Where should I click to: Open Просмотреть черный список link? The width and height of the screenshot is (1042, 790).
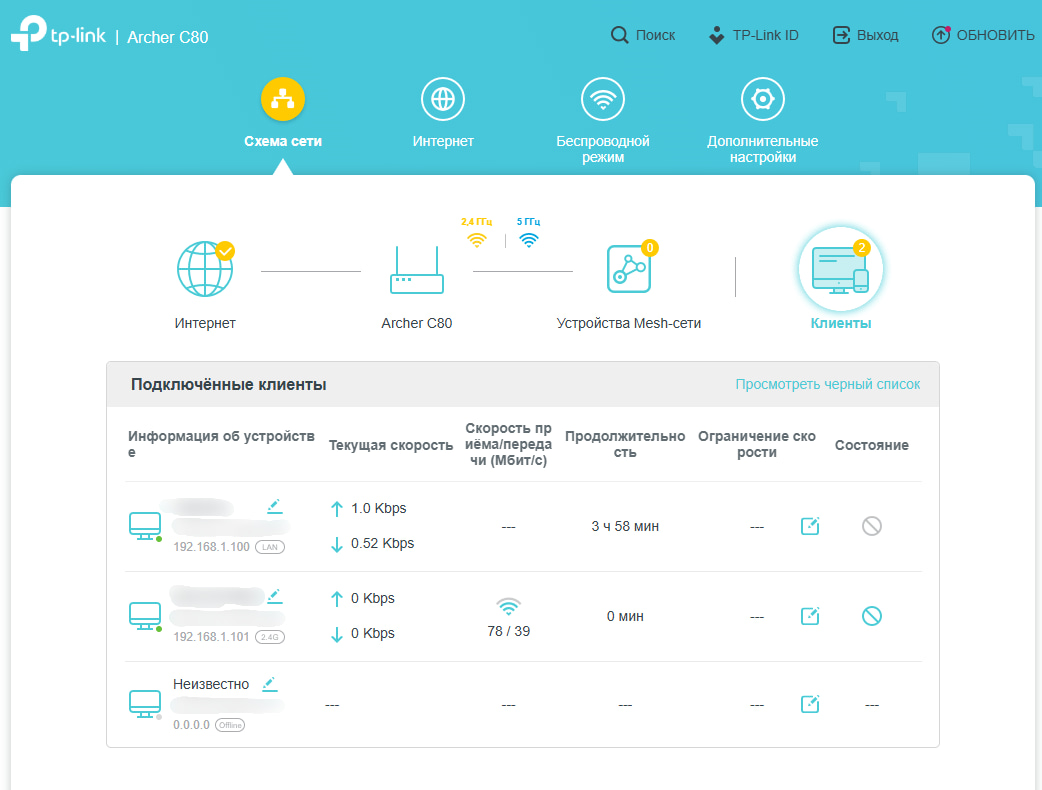[x=827, y=385]
